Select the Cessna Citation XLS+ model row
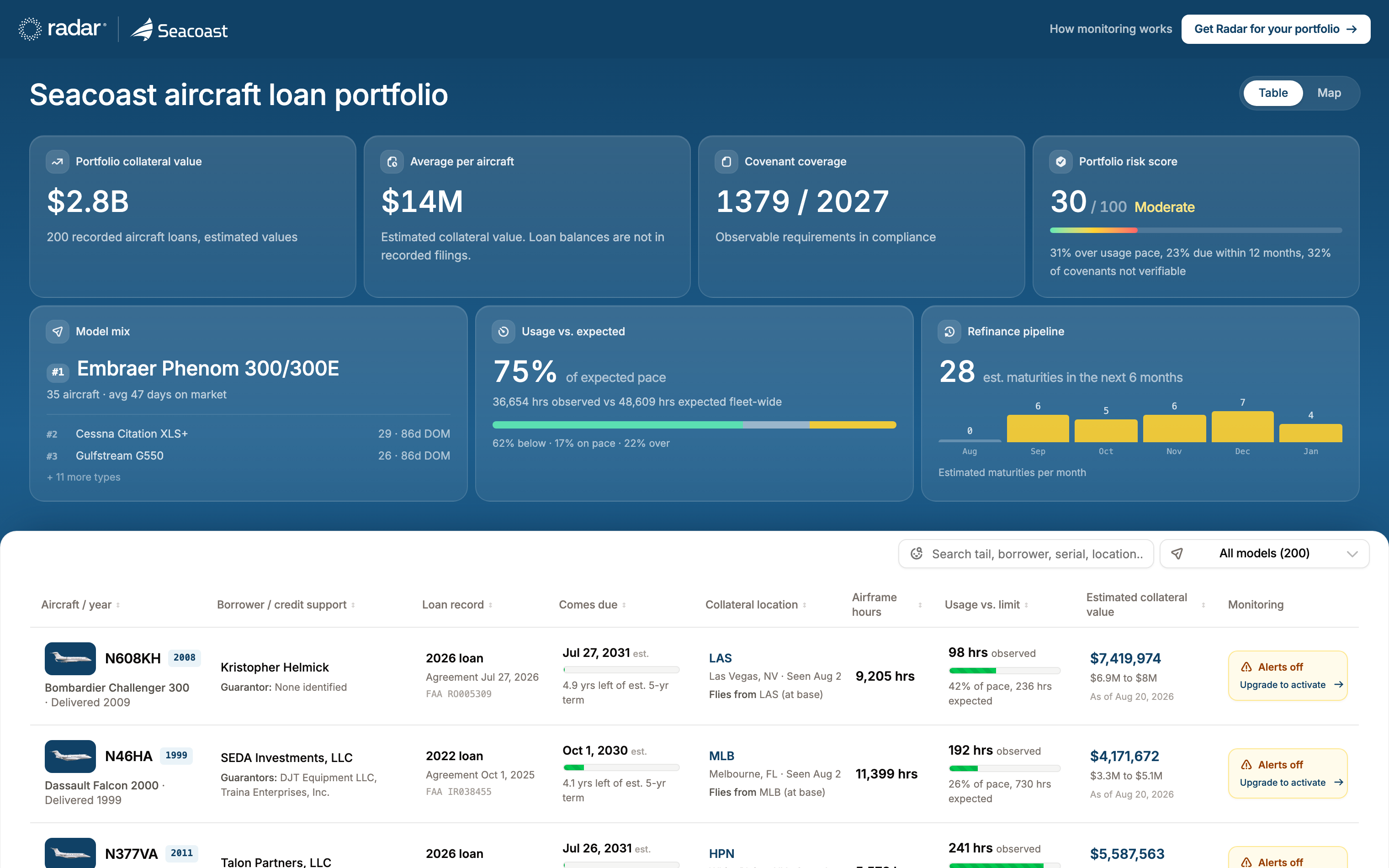 click(248, 434)
